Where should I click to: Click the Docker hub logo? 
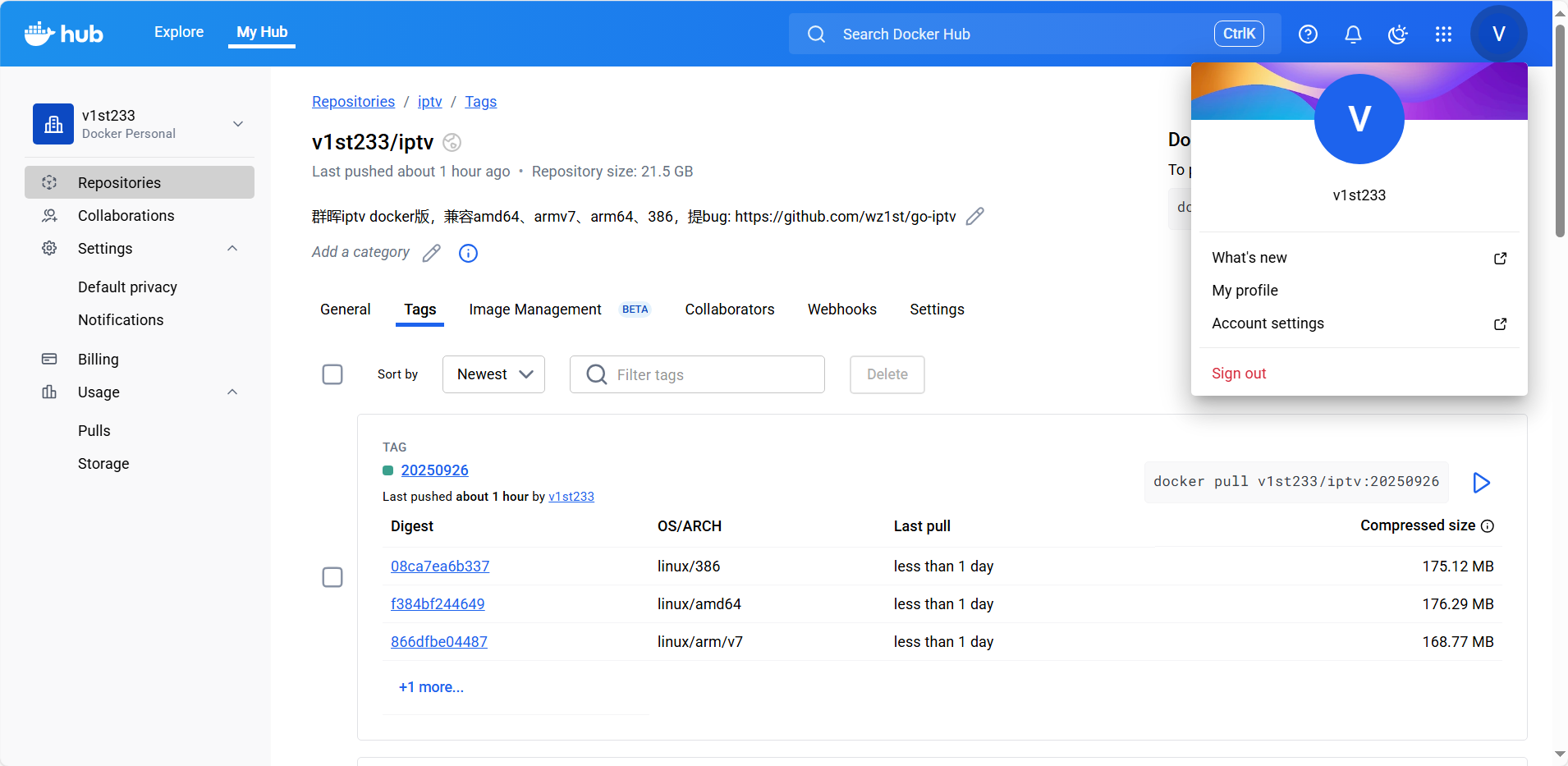pyautogui.click(x=64, y=34)
